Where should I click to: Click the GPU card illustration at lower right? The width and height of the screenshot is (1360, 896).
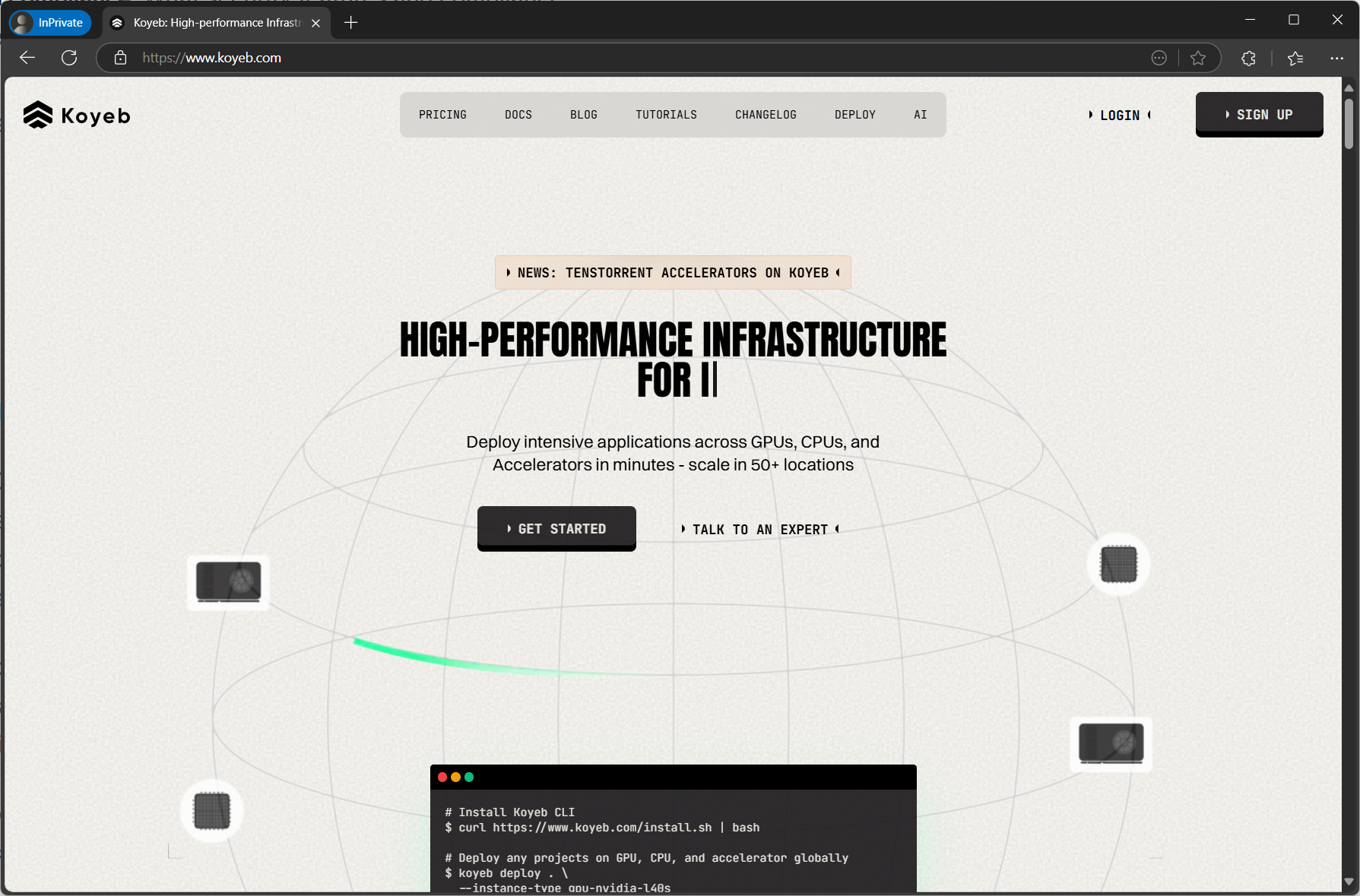(1111, 744)
